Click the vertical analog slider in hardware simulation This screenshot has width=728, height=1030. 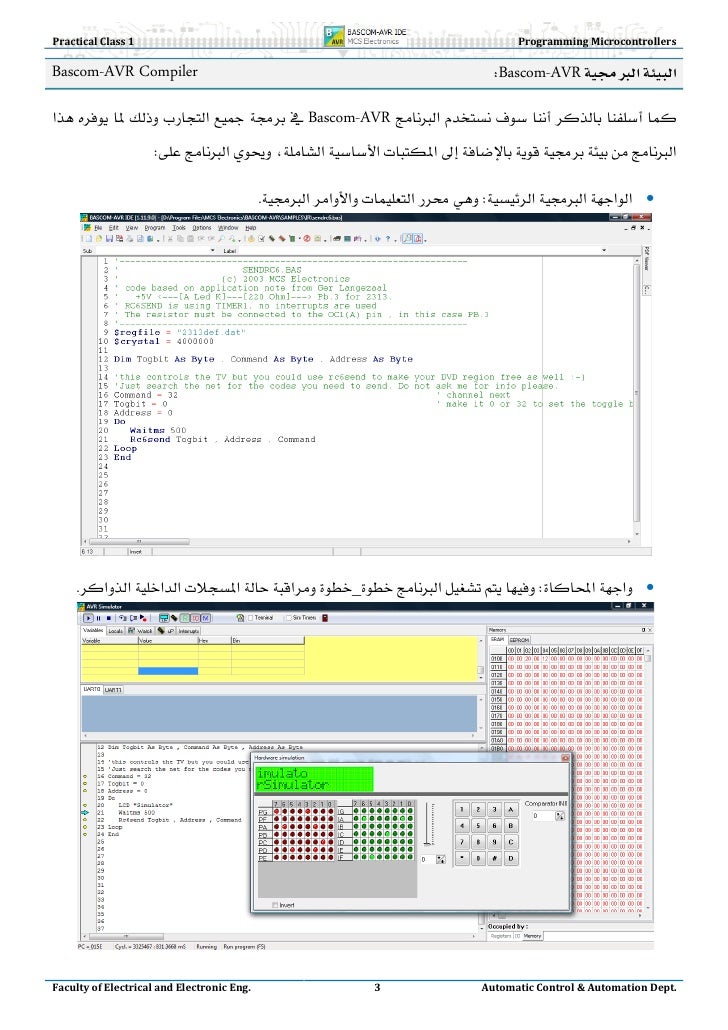point(428,824)
